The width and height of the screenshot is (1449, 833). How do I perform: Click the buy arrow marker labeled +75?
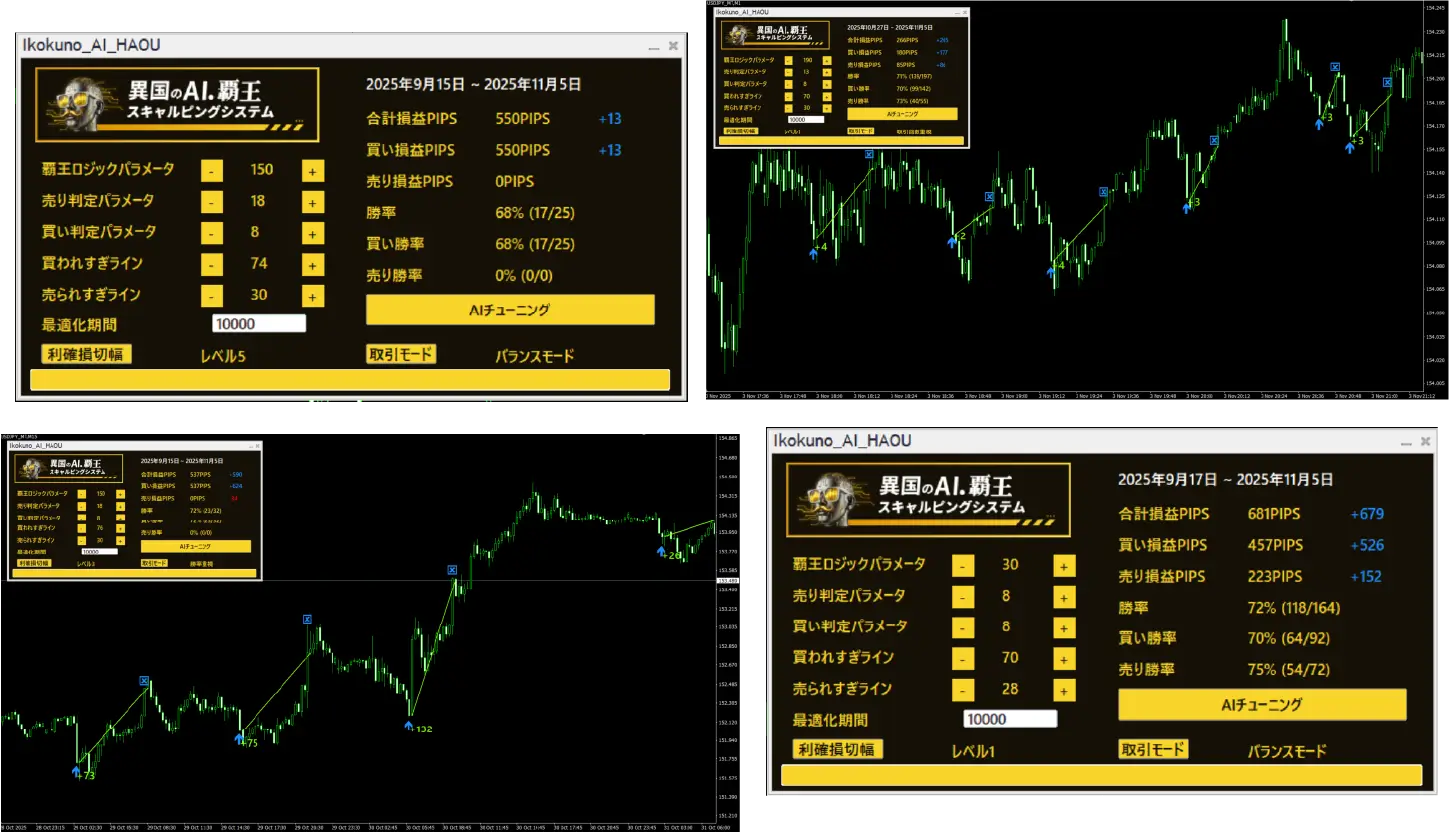pyautogui.click(x=240, y=739)
